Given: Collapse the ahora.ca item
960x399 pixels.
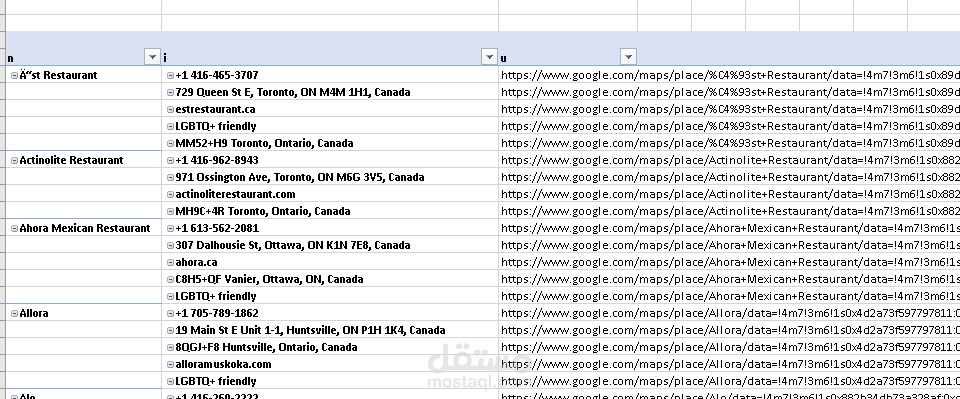Looking at the screenshot, I should pyautogui.click(x=171, y=263).
